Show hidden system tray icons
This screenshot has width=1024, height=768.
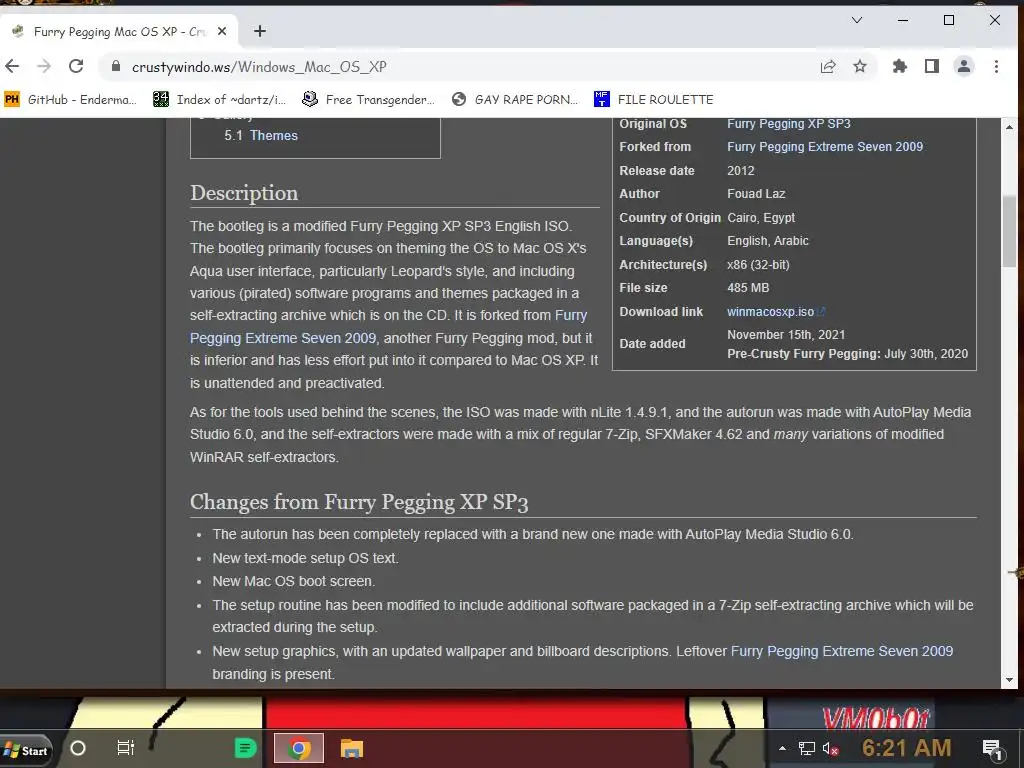tap(782, 748)
